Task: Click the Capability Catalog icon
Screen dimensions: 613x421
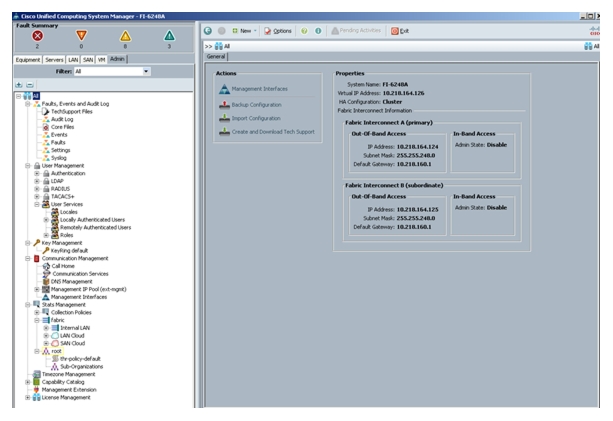Action: click(x=37, y=382)
